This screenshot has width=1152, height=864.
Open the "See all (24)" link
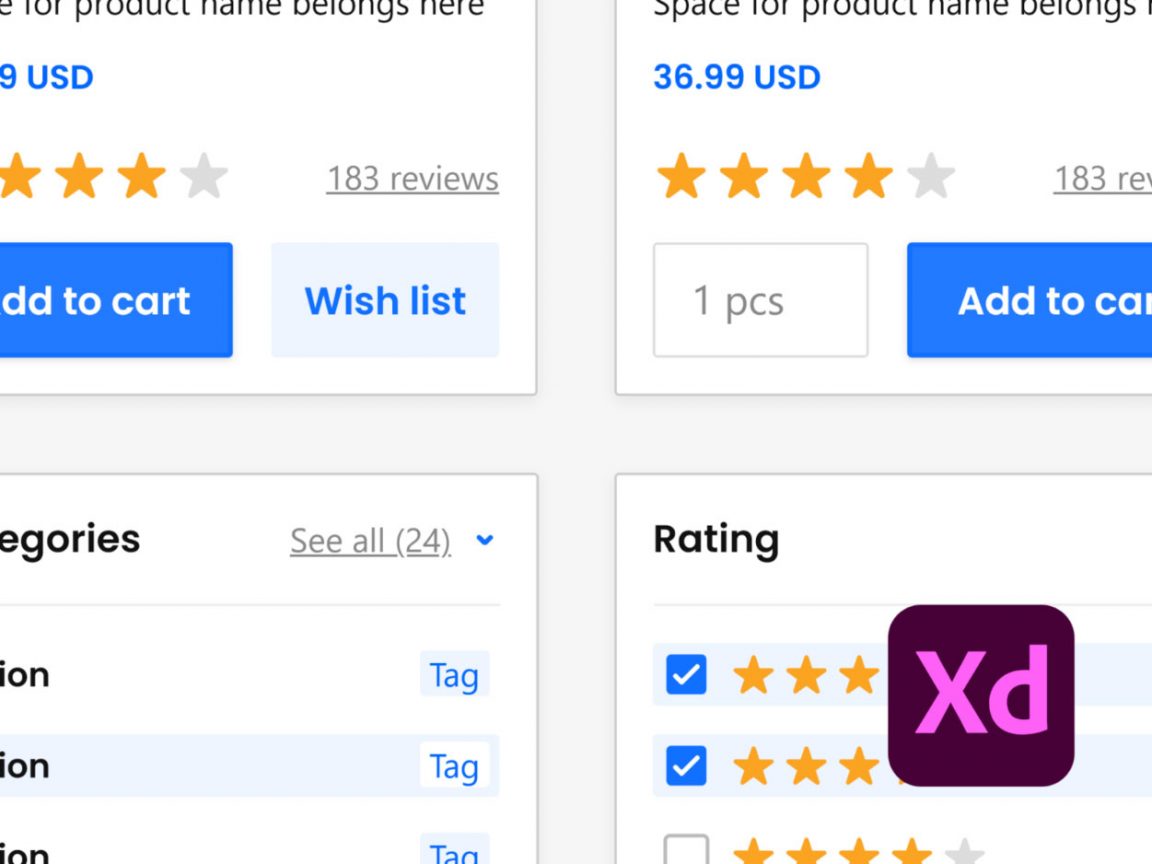pos(370,540)
